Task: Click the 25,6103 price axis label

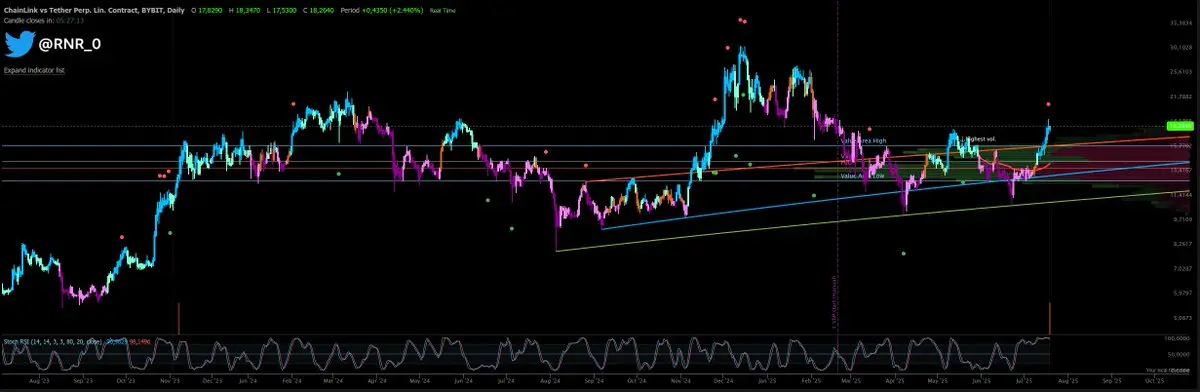Action: click(x=1181, y=72)
